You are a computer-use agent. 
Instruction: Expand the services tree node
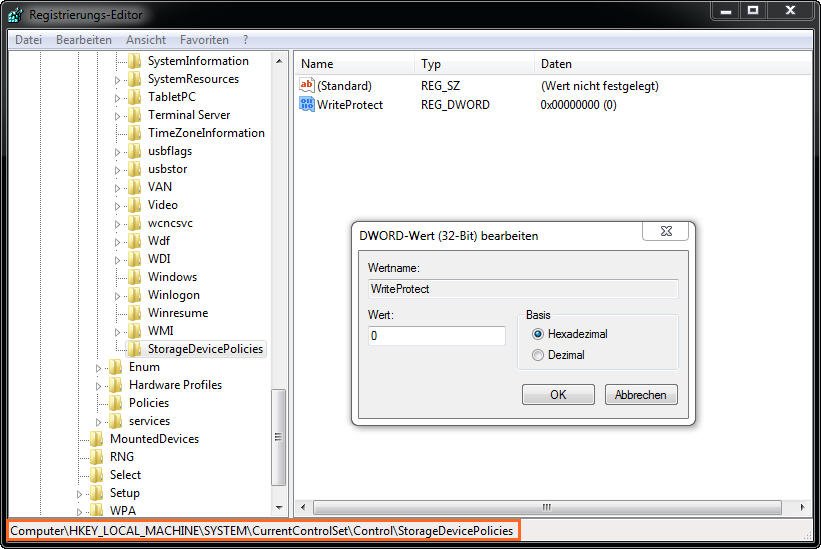98,422
